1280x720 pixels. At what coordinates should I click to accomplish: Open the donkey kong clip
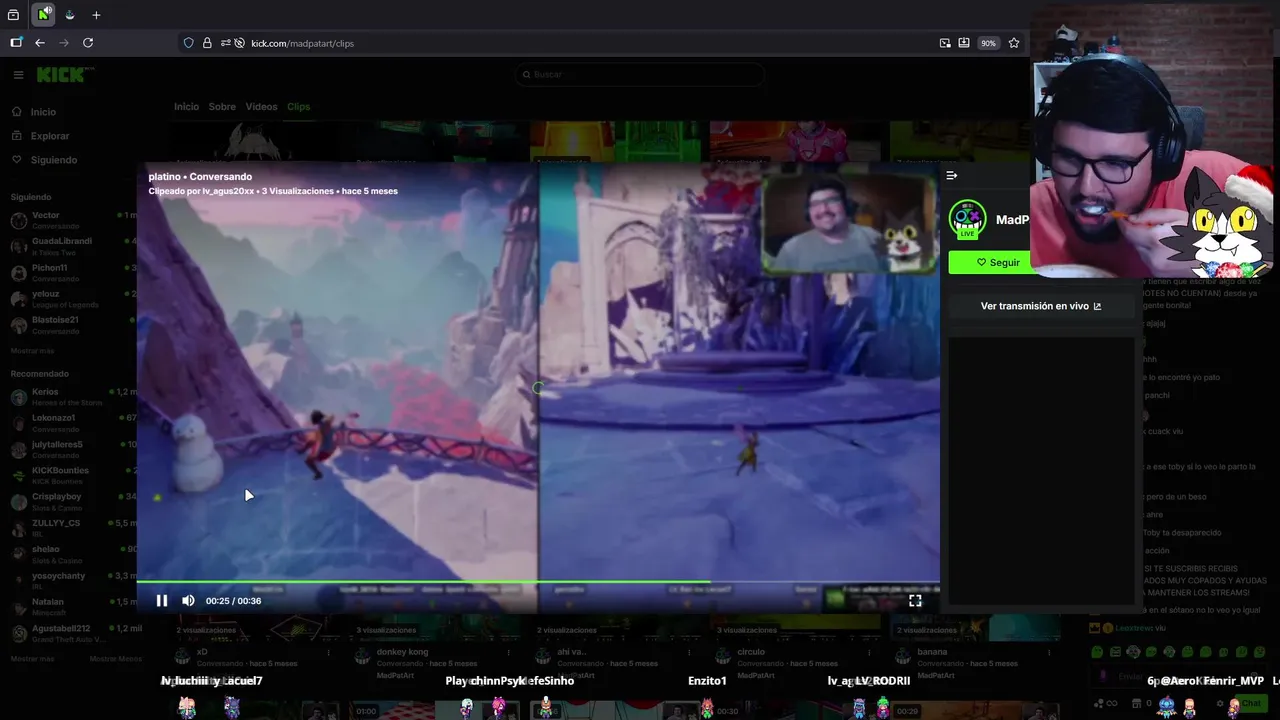tap(400, 652)
